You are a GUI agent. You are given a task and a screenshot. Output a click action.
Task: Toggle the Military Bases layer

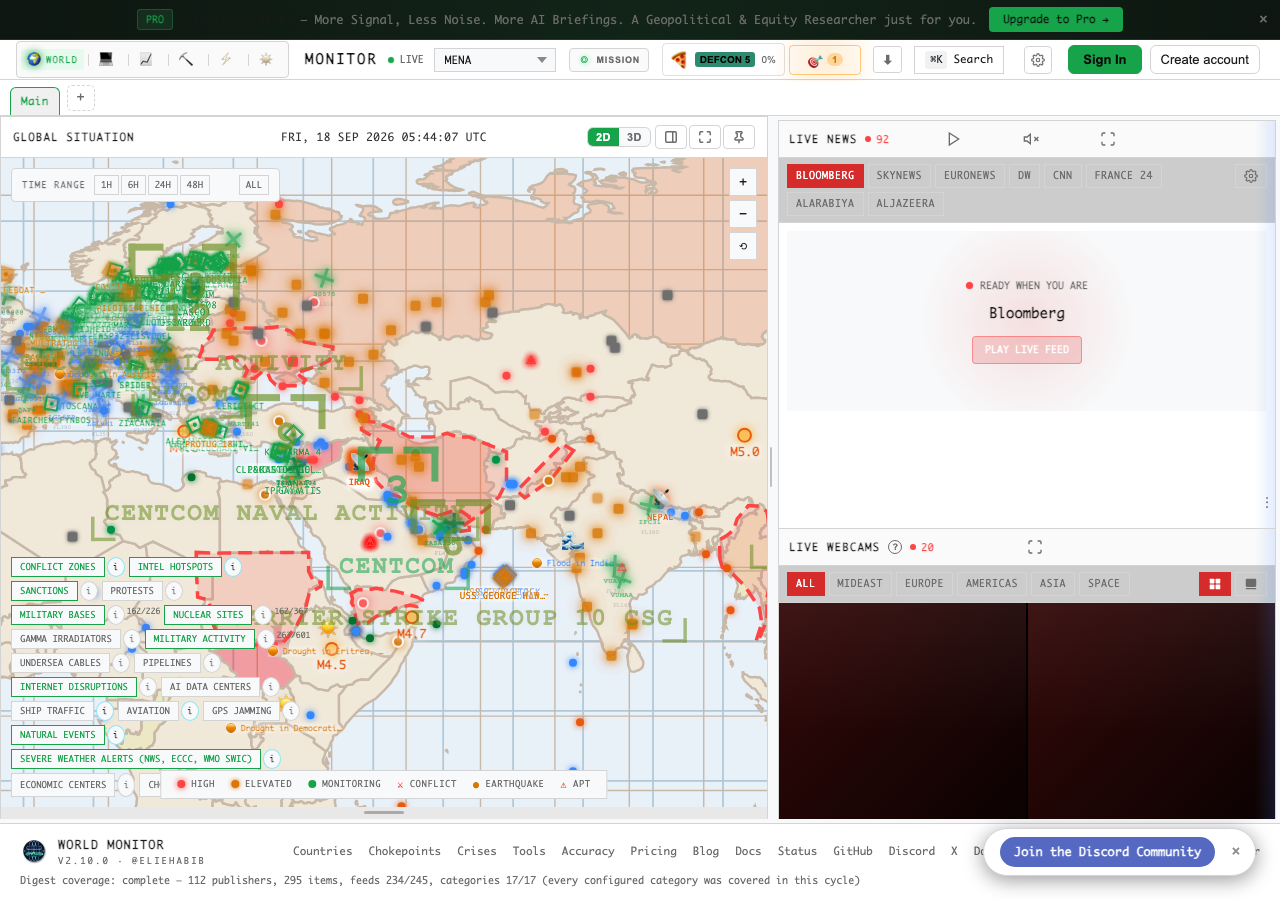(x=58, y=615)
